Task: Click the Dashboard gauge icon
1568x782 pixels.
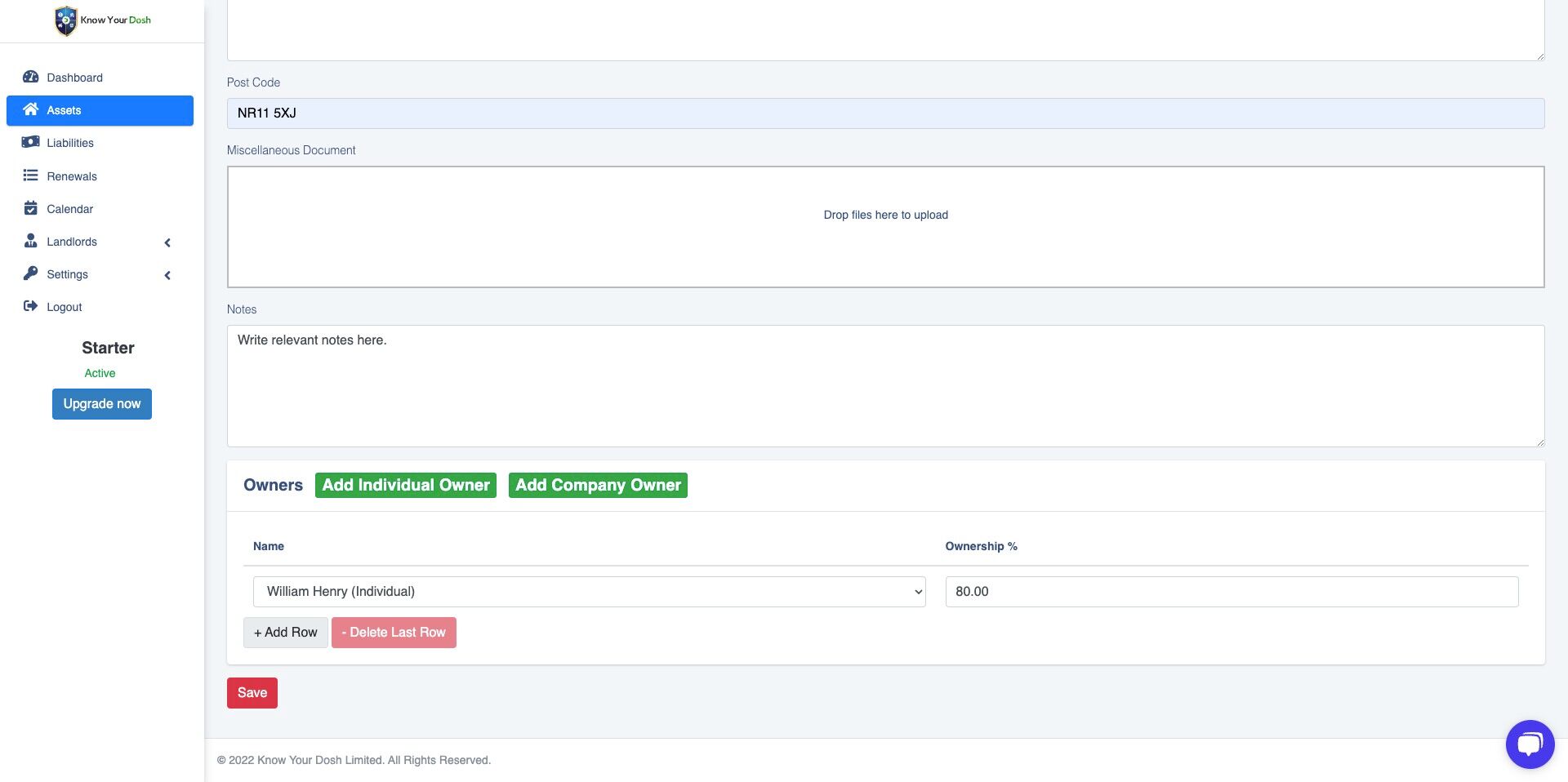Action: point(31,77)
